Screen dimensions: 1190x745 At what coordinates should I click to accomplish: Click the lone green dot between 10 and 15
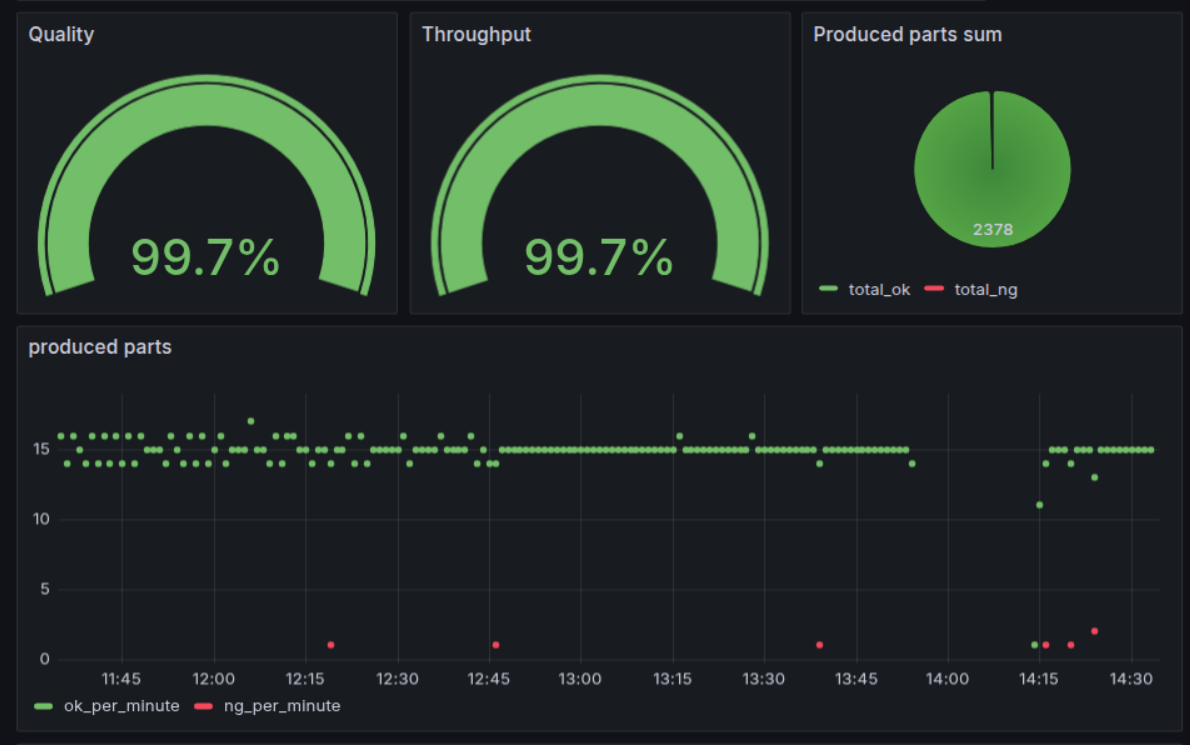1040,505
